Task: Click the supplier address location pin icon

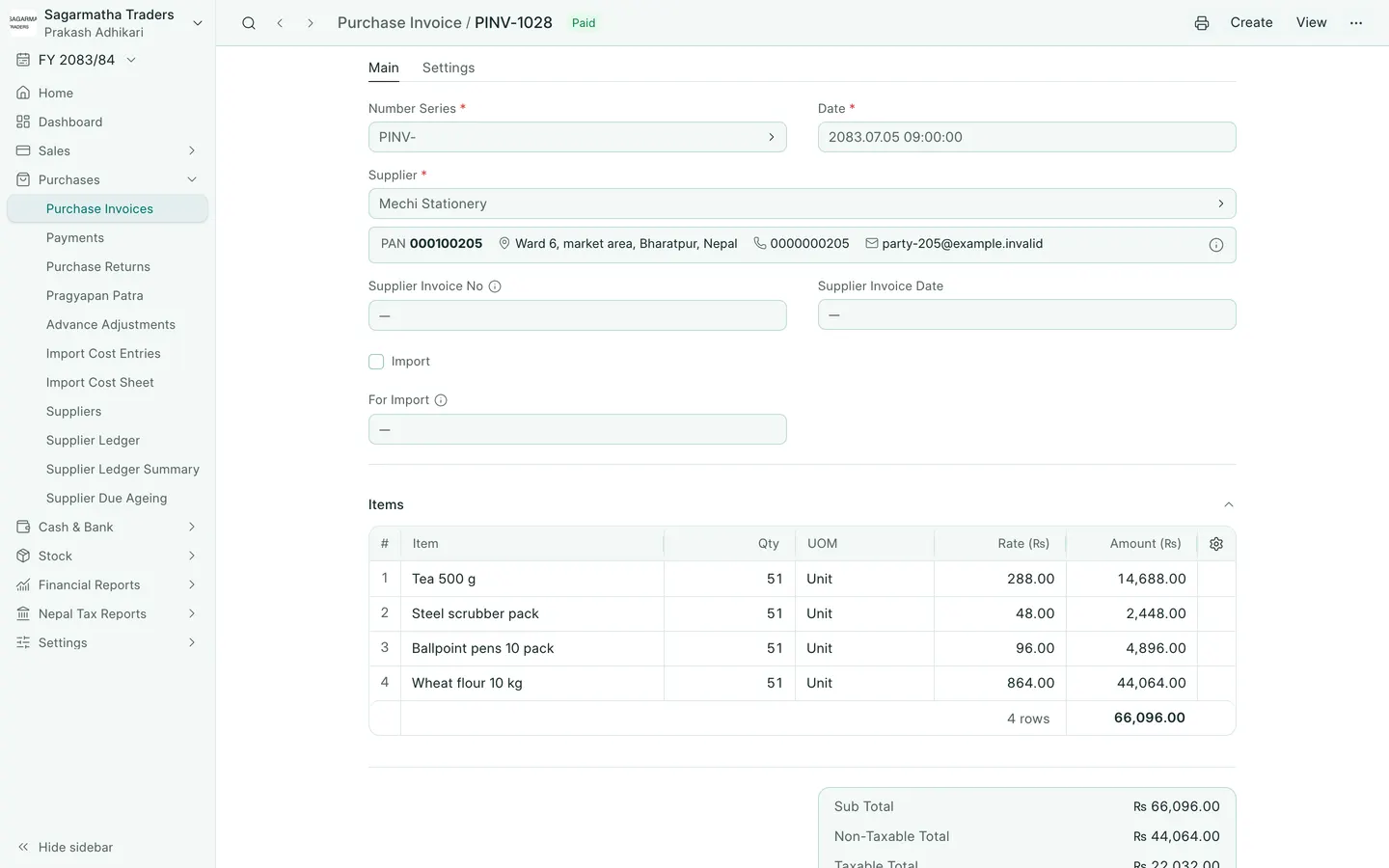Action: coord(504,244)
